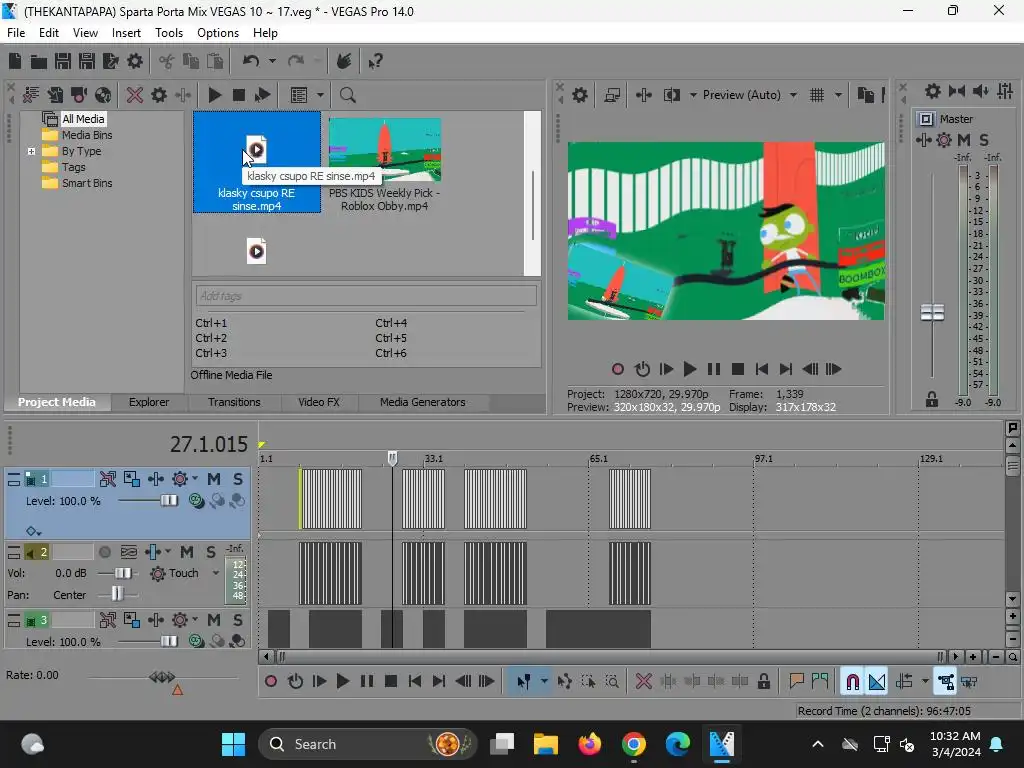
Task: Switch to the Media Generators tab
Action: coord(423,402)
